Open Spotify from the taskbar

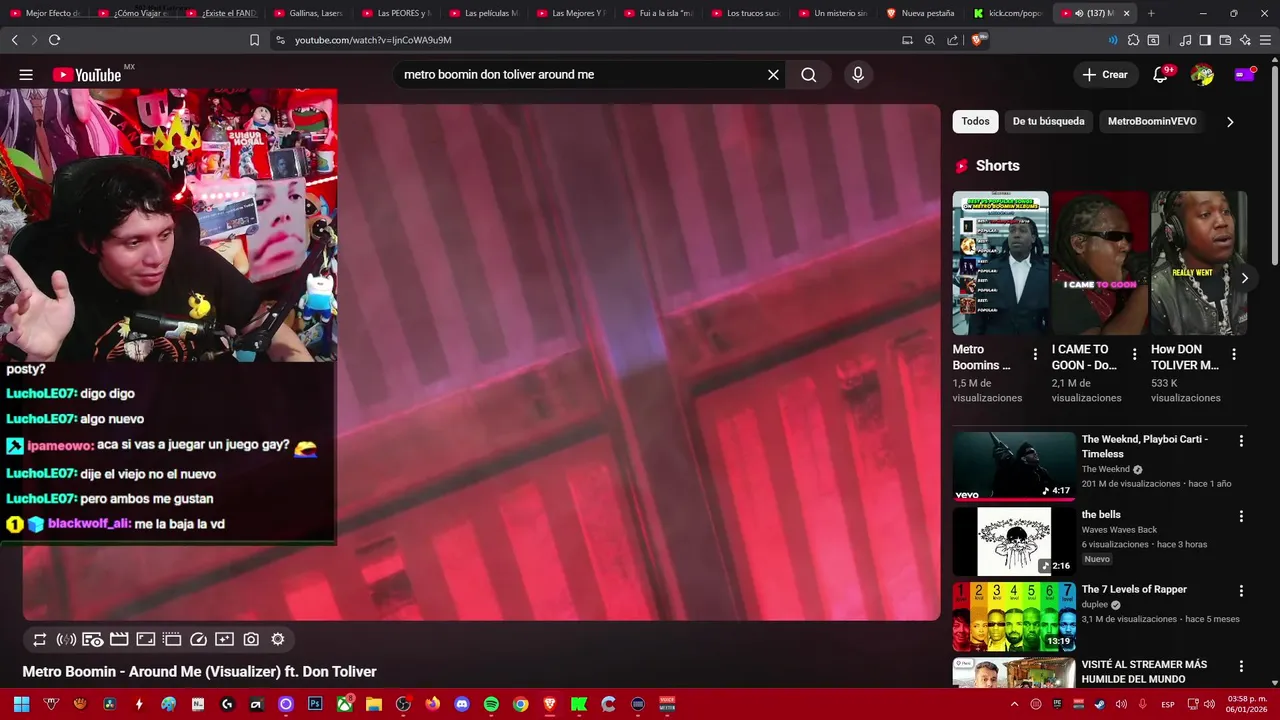click(491, 704)
